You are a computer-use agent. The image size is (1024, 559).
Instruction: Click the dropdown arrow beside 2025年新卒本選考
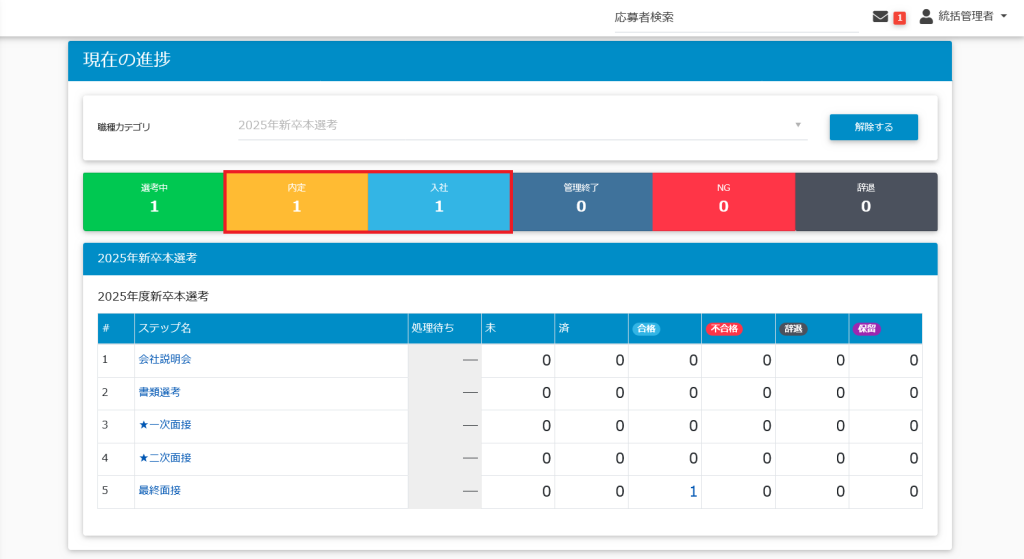(x=798, y=125)
